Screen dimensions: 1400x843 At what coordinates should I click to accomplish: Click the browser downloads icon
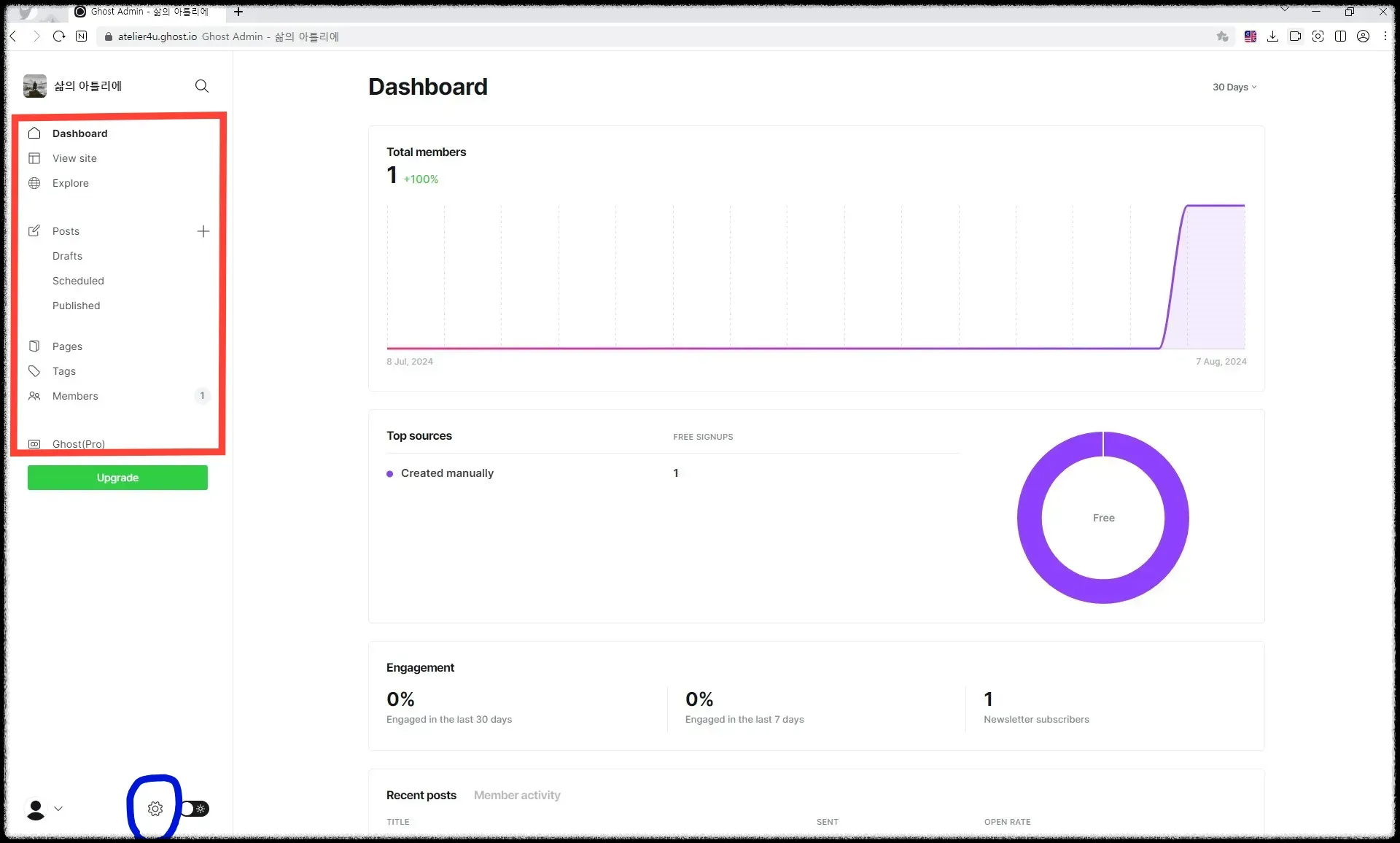coord(1272,36)
